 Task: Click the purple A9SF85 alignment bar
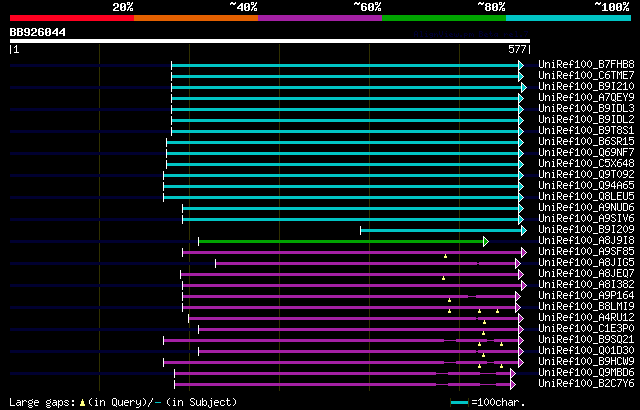click(352, 253)
